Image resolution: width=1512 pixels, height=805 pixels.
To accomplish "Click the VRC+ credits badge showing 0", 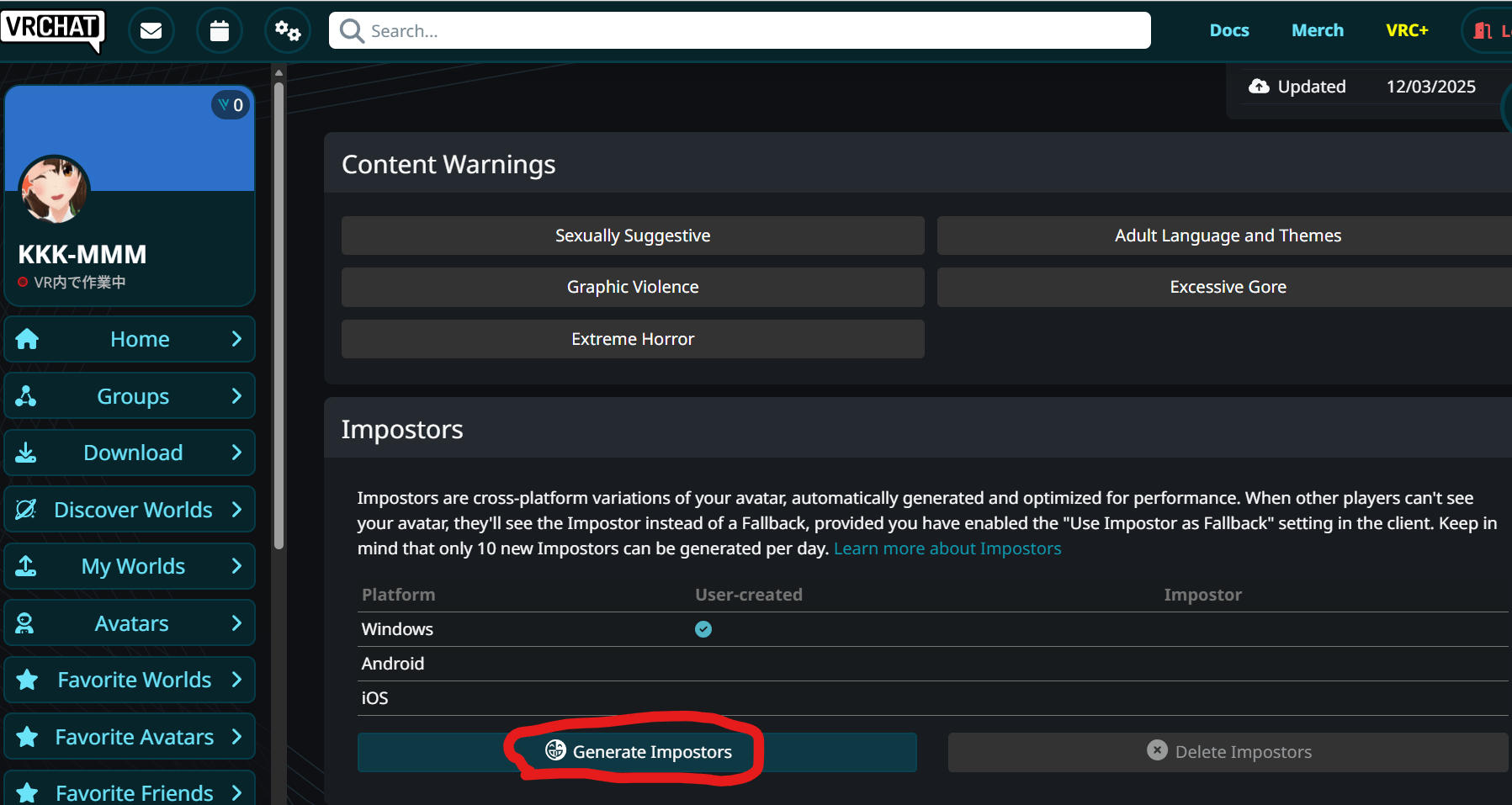I will (x=231, y=105).
